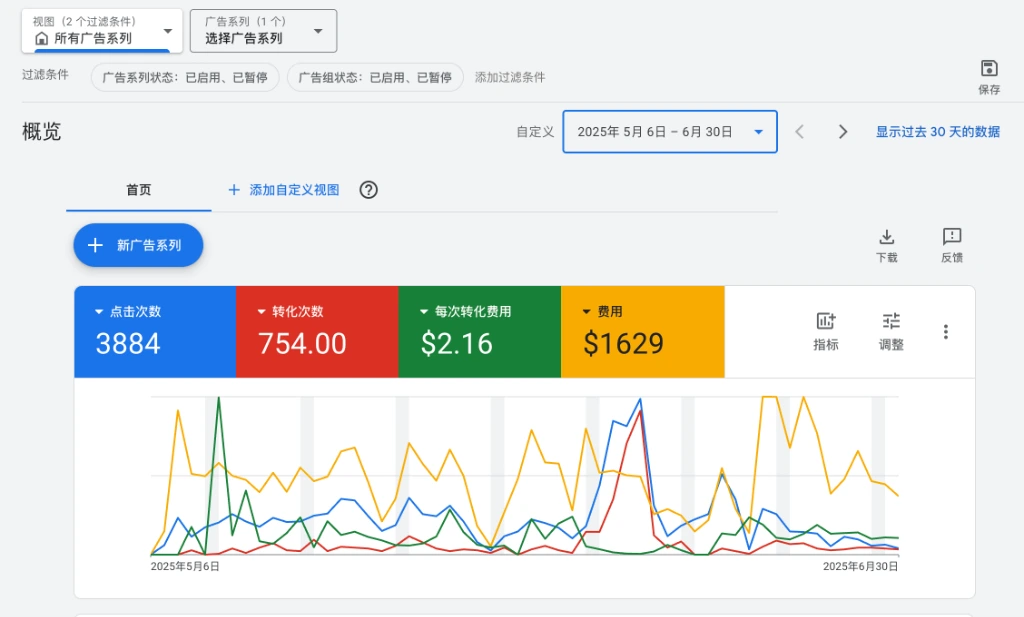This screenshot has width=1024, height=617.
Task: Open the 选择广告系列 campaign dropdown
Action: tap(263, 31)
